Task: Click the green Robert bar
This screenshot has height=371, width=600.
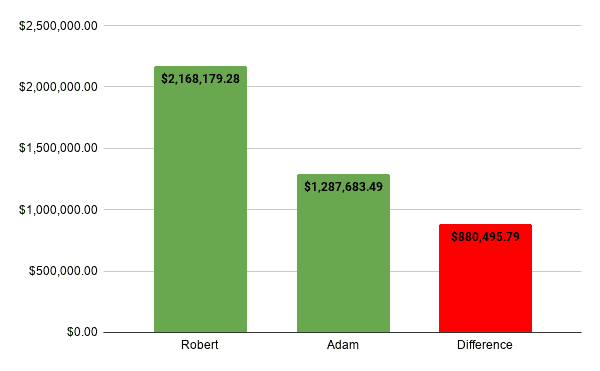Action: (x=200, y=199)
